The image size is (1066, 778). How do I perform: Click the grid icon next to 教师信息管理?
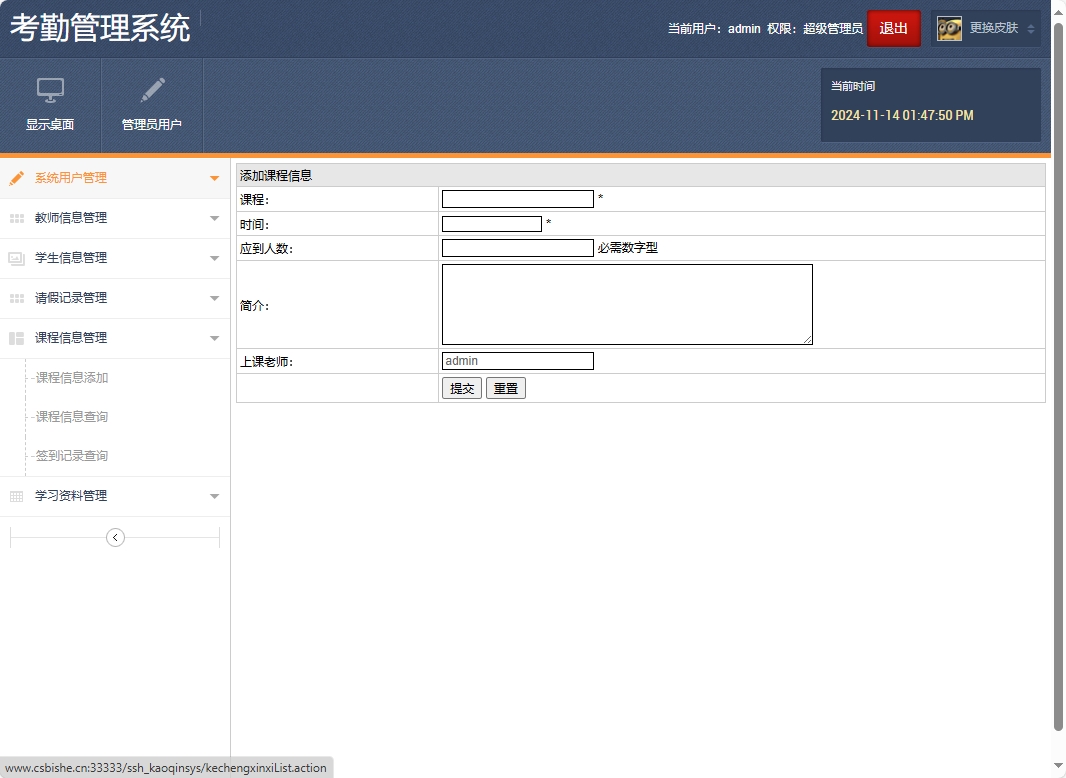pos(15,217)
